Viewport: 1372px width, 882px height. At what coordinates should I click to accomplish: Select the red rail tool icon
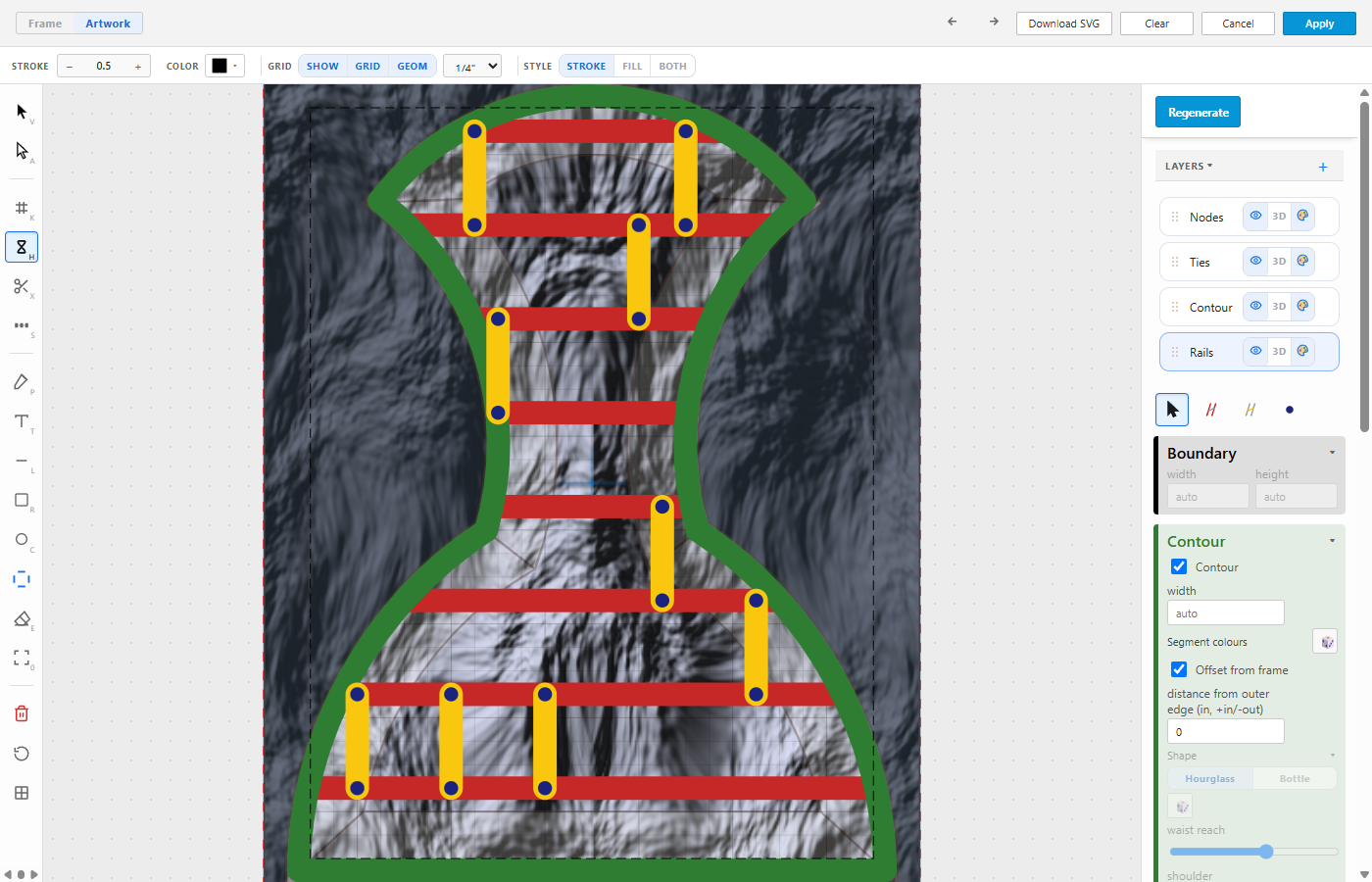[x=1211, y=410]
